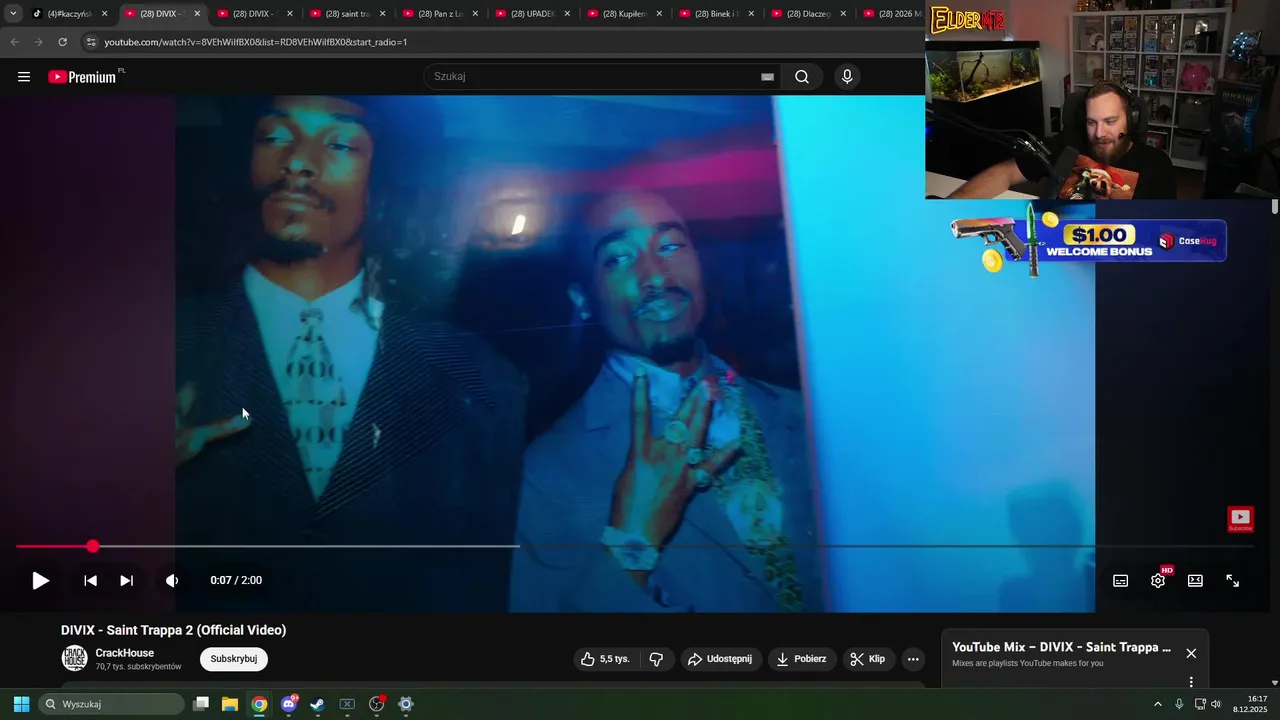Switch to the Pan z Ł... tab
Screen dimensions: 1280x720
(x=440, y=14)
